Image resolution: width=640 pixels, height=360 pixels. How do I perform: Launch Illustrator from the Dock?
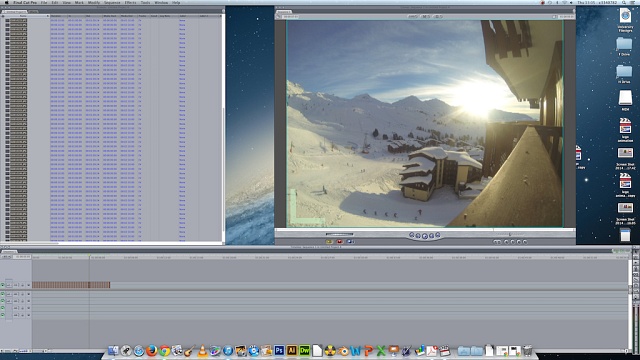(292, 351)
